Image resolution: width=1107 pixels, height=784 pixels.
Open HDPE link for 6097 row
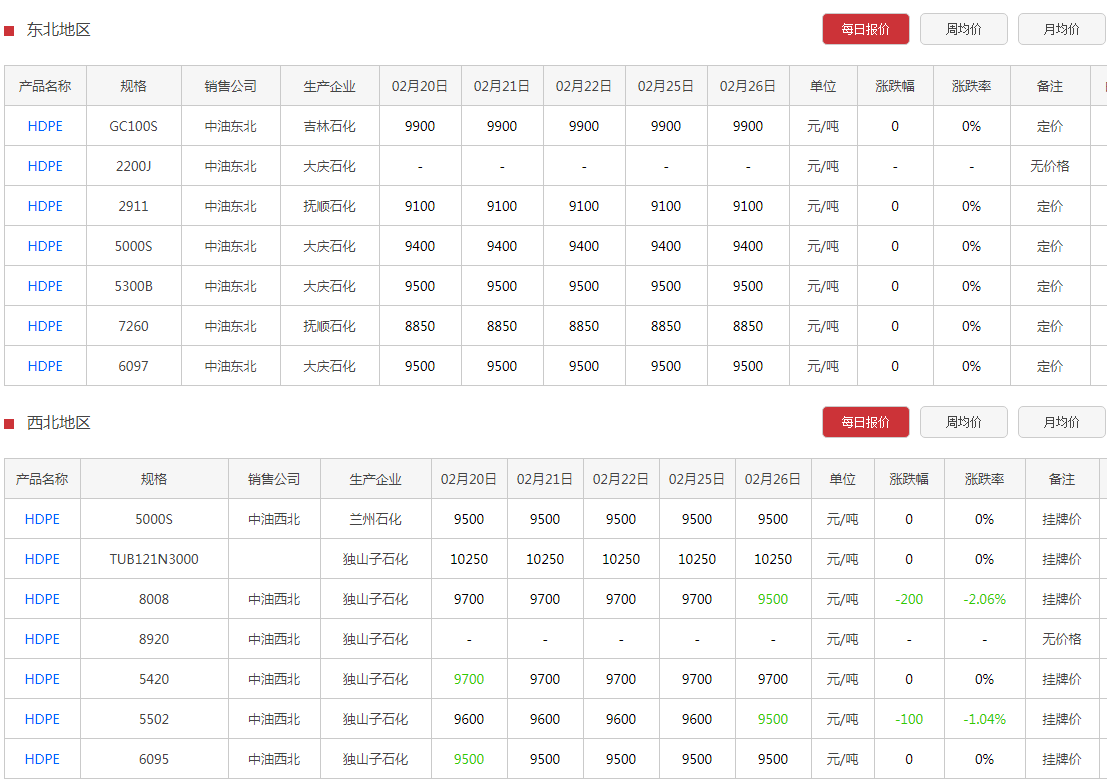(45, 366)
